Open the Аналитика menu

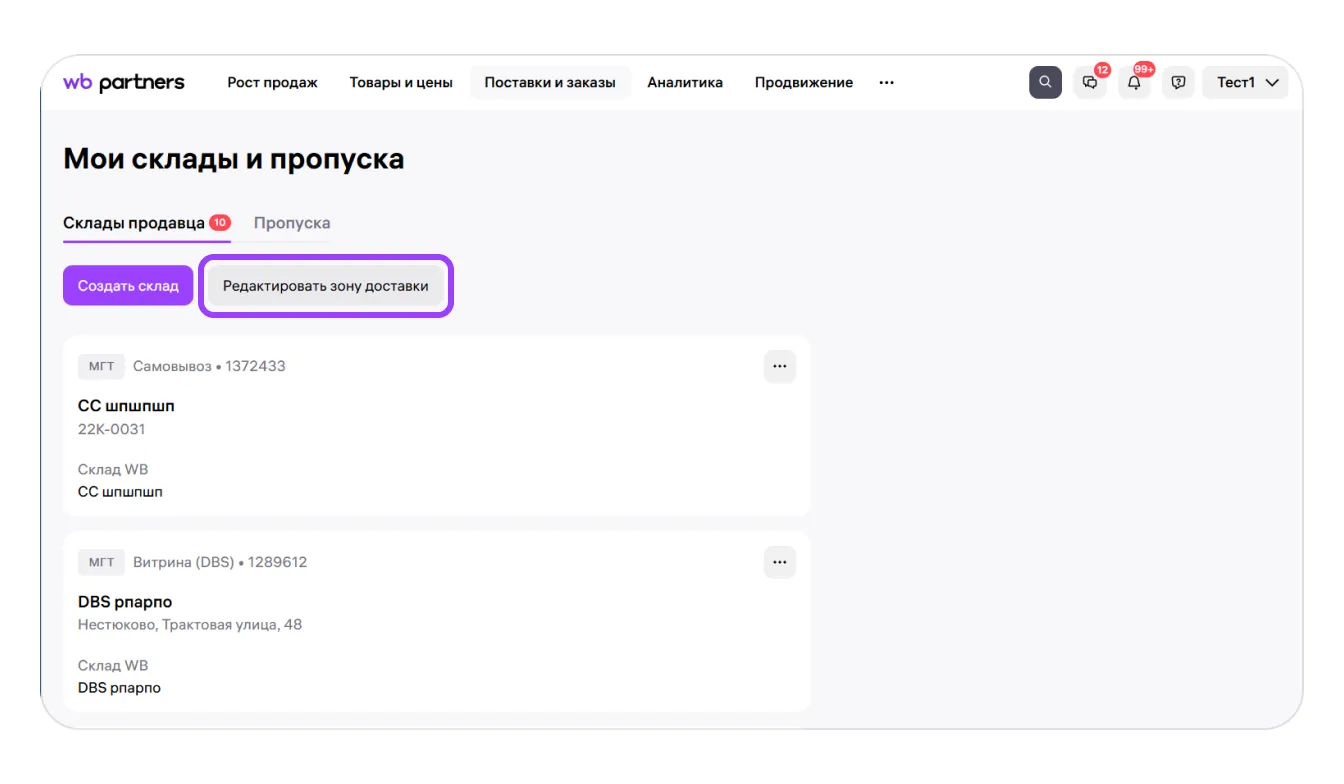pos(685,83)
